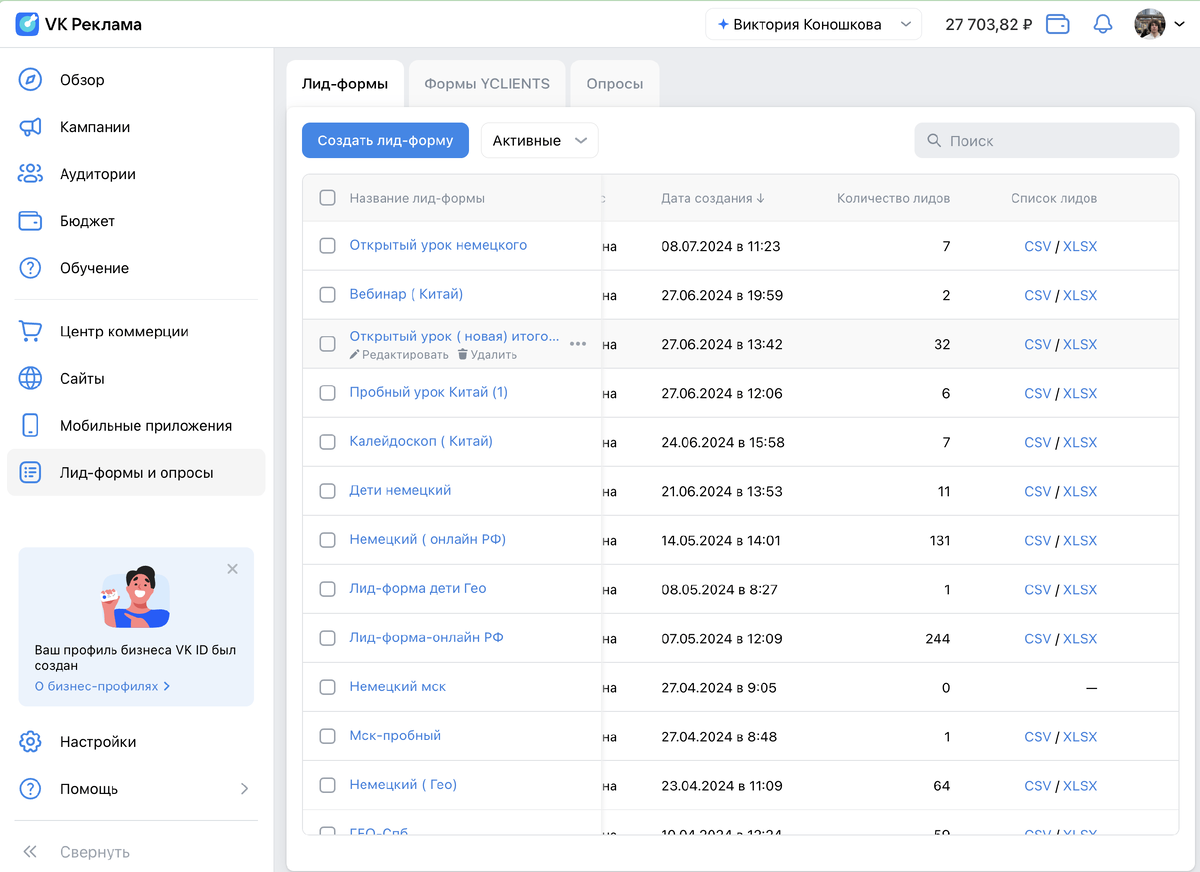Close the VK ID business profile banner

point(232,569)
